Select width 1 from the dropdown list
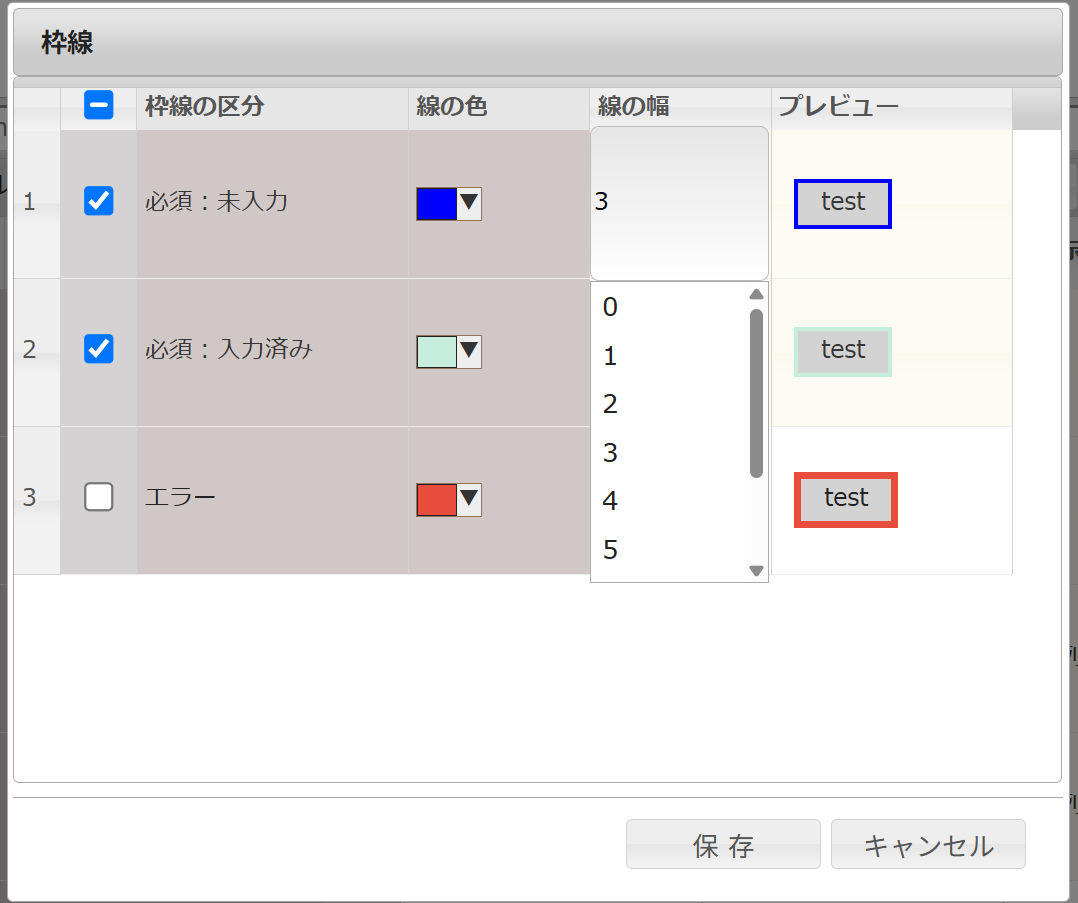This screenshot has height=903, width=1078. pos(668,356)
